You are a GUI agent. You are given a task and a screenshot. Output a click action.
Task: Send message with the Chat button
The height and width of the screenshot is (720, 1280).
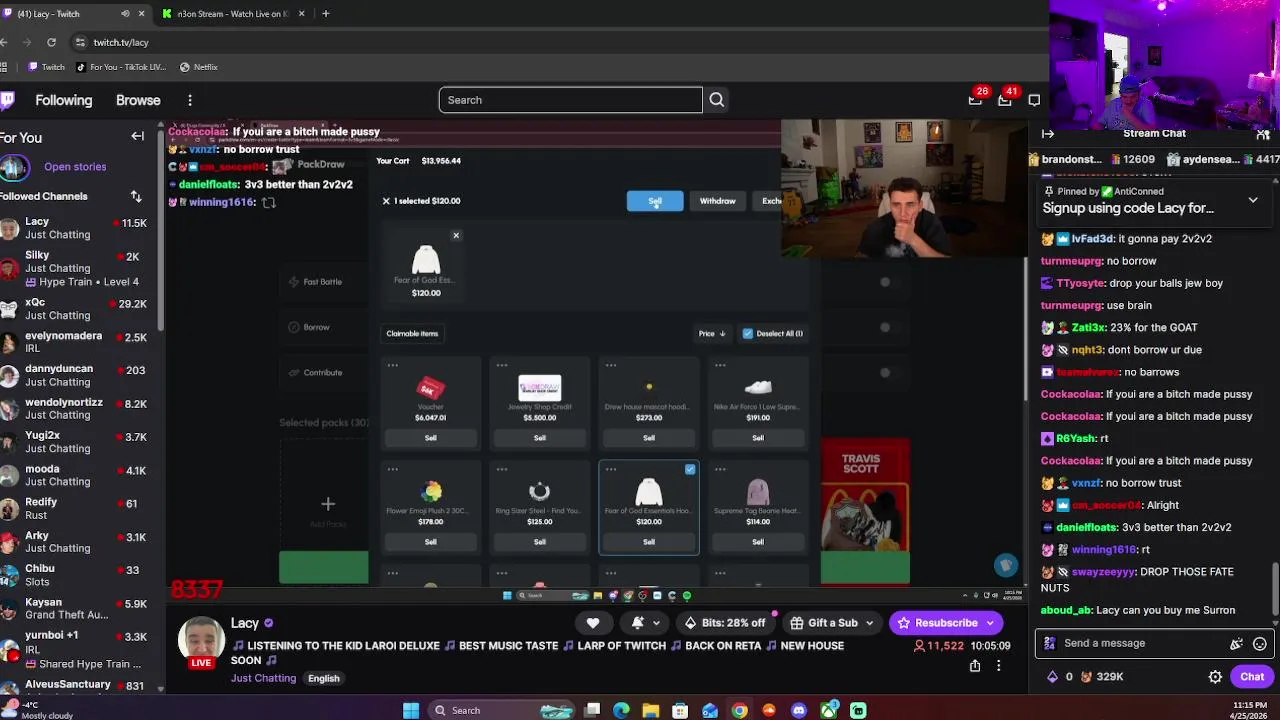1252,677
